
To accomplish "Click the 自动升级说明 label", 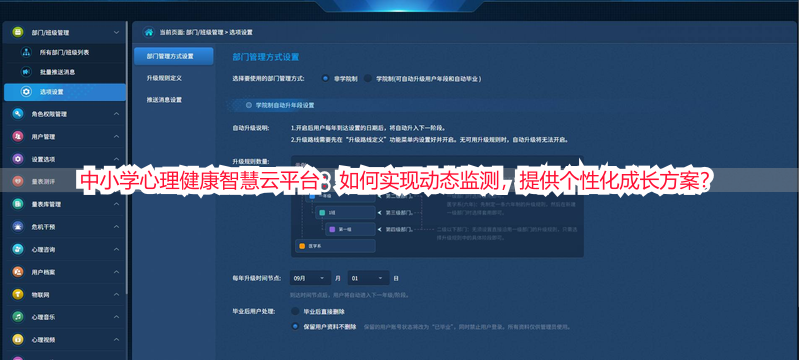I will point(251,127).
